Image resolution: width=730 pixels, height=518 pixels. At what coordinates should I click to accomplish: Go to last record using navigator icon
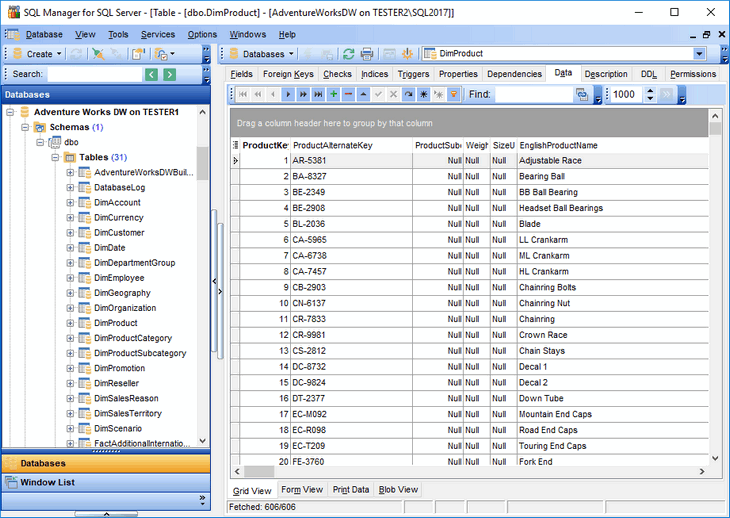point(318,94)
